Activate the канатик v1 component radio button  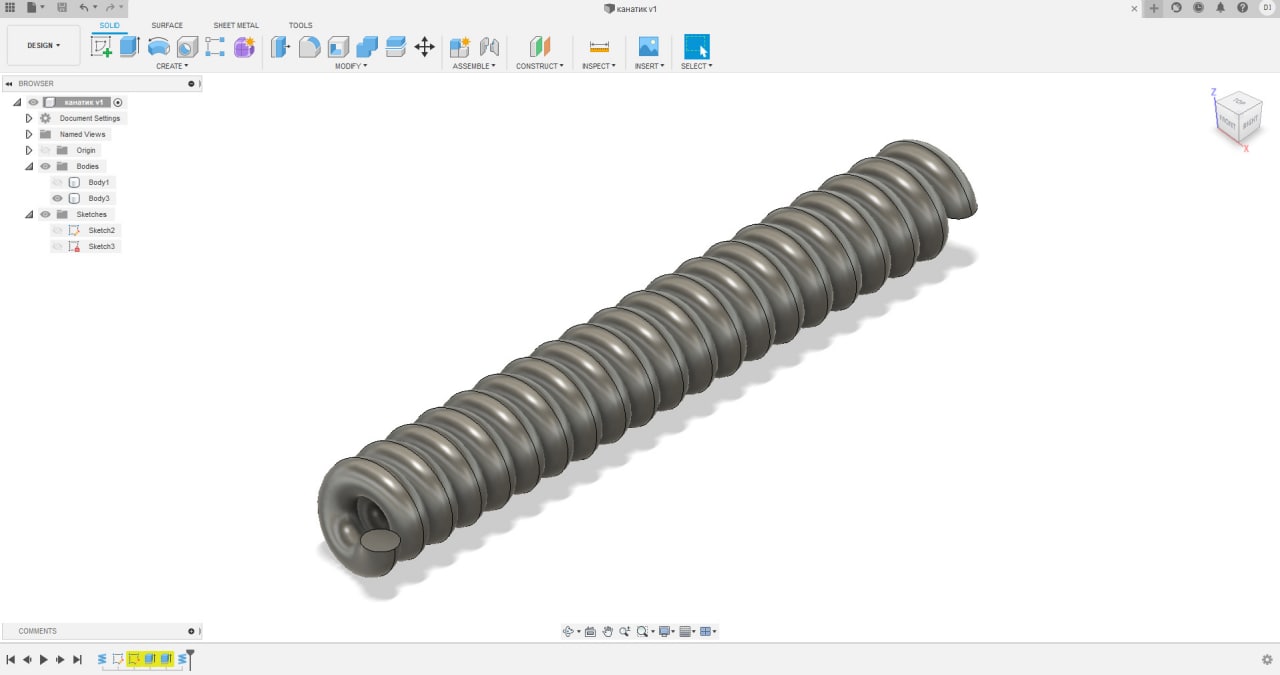click(118, 102)
